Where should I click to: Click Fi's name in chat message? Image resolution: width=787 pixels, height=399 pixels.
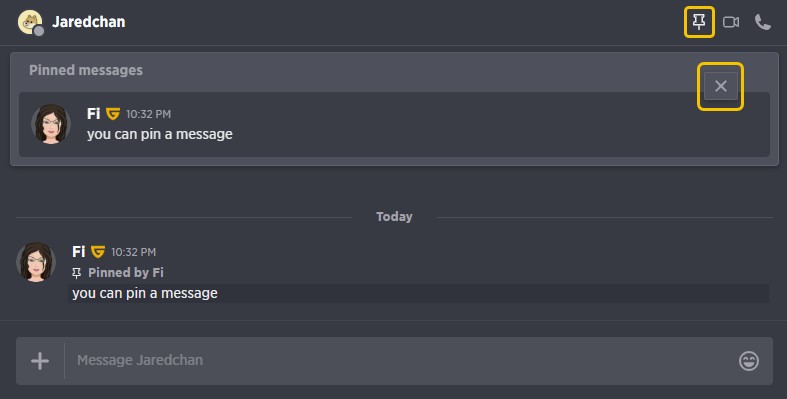[x=79, y=251]
